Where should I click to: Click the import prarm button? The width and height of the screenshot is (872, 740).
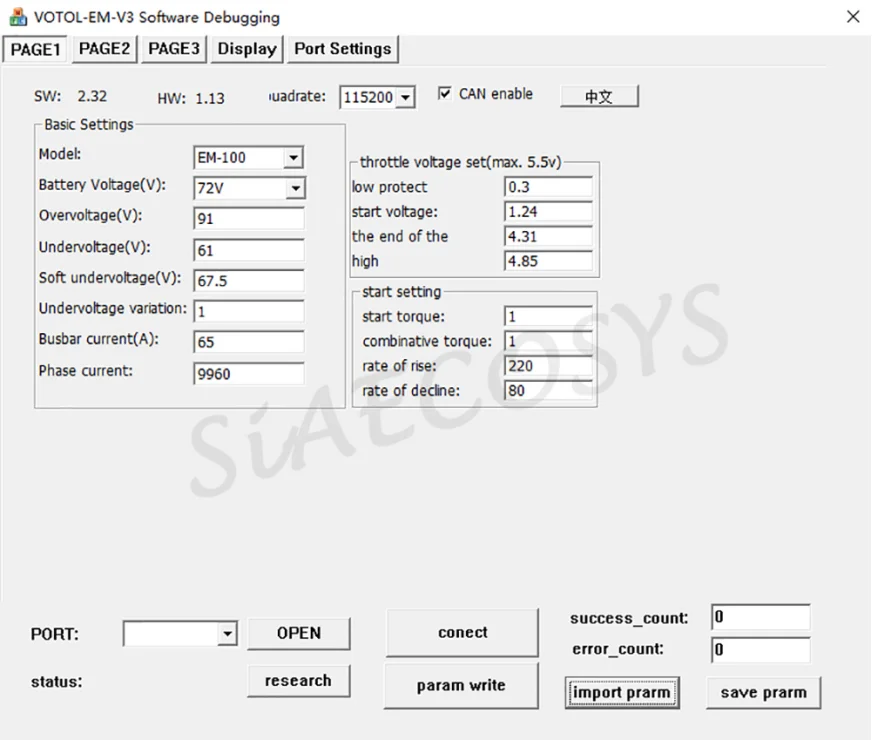(x=622, y=693)
